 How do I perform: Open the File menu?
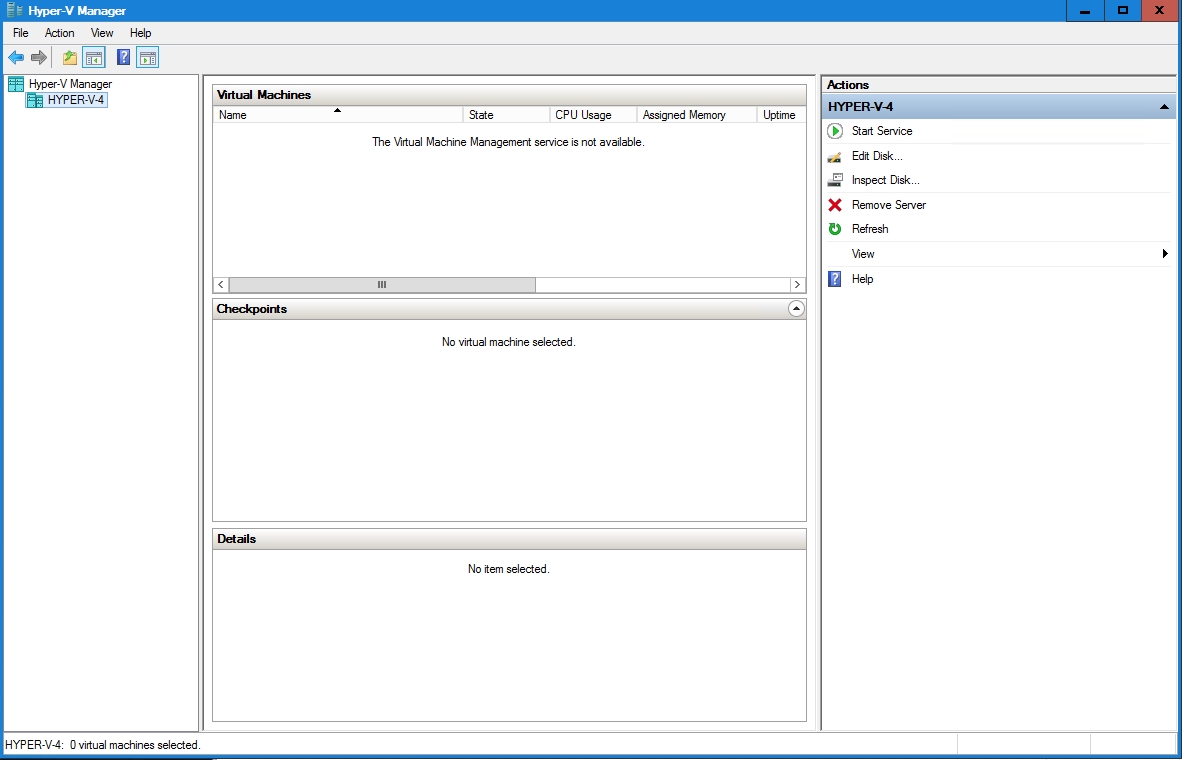[21, 33]
